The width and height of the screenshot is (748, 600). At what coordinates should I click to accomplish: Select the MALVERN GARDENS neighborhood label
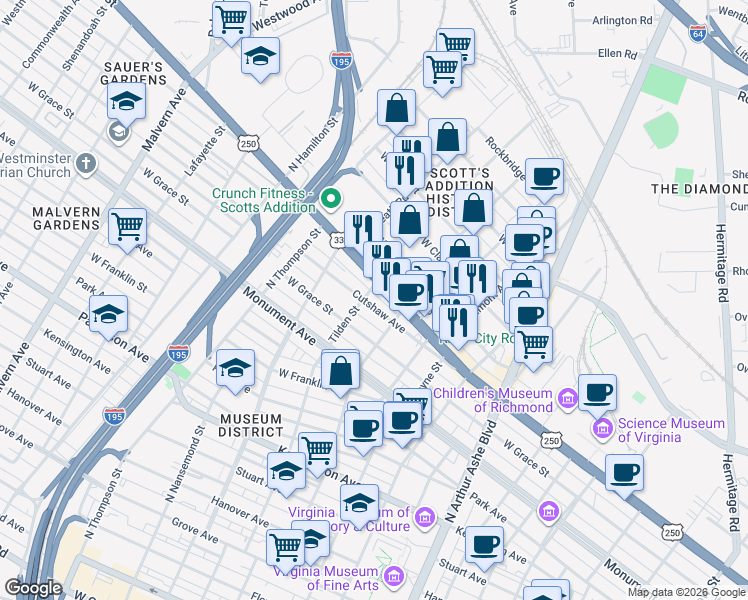(66, 218)
